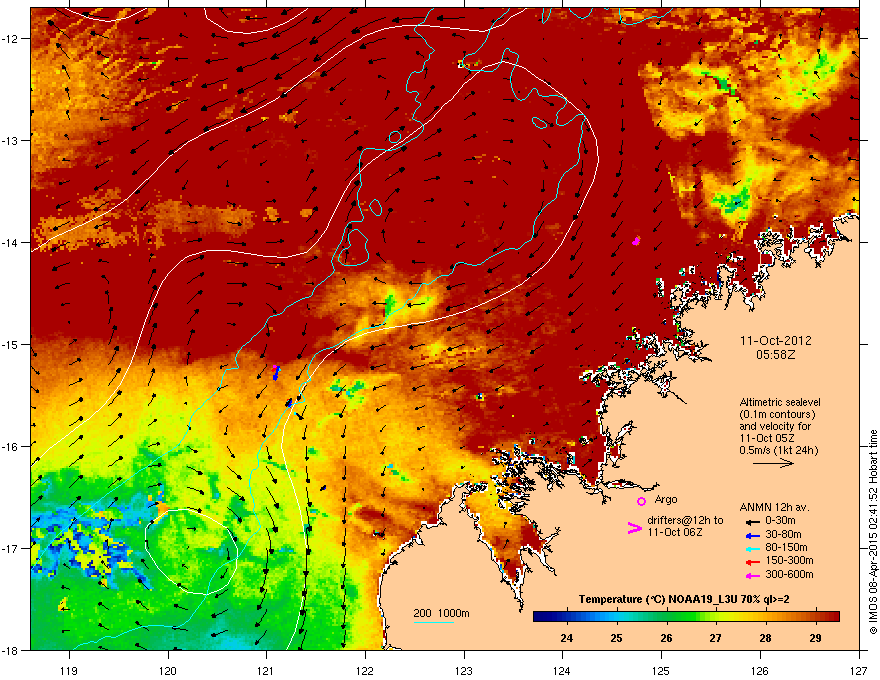Click the colorbar tick label '27'
880x680 pixels.
[716, 638]
